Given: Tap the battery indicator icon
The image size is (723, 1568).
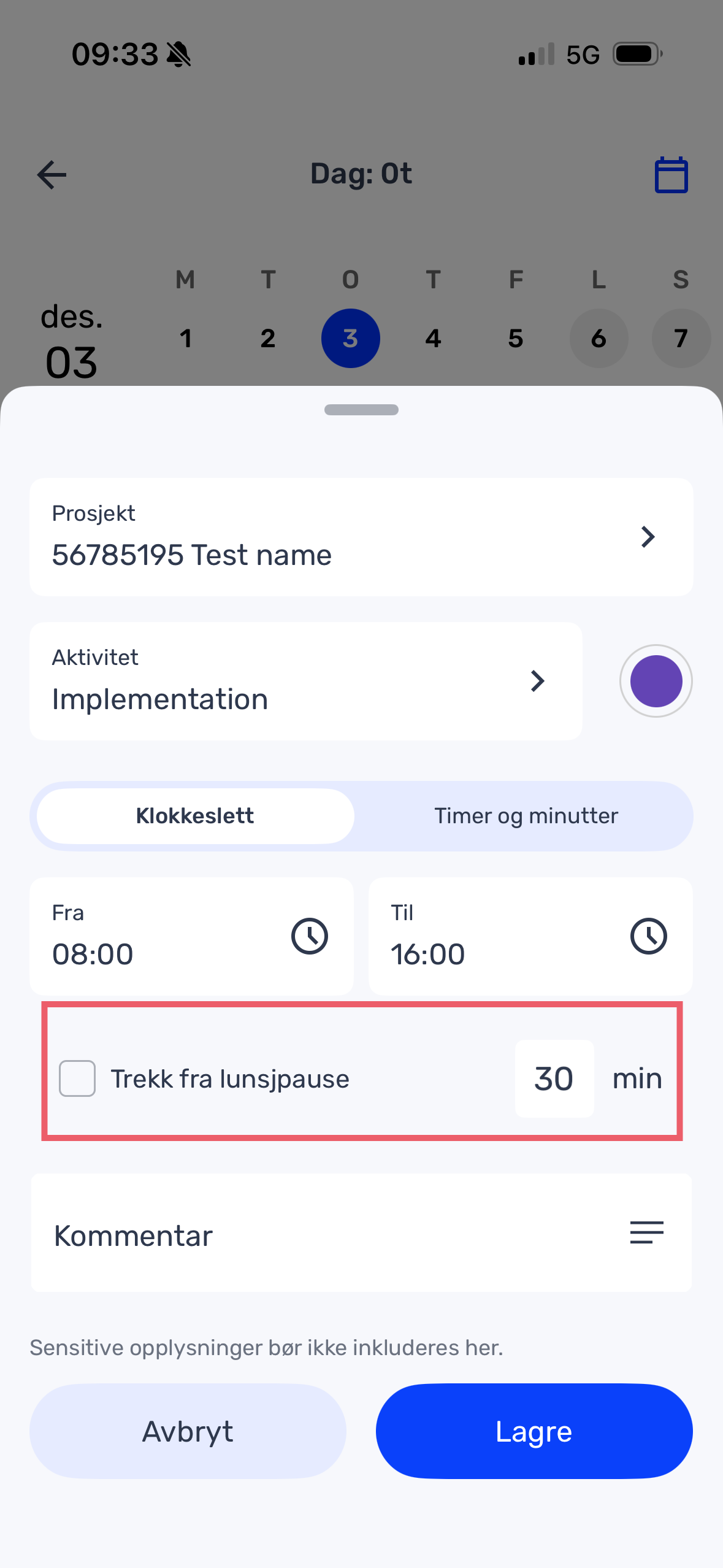Looking at the screenshot, I should pyautogui.click(x=638, y=54).
